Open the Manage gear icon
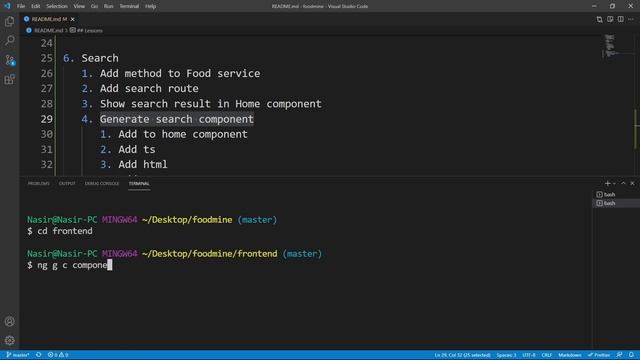The width and height of the screenshot is (640, 360). tap(9, 340)
